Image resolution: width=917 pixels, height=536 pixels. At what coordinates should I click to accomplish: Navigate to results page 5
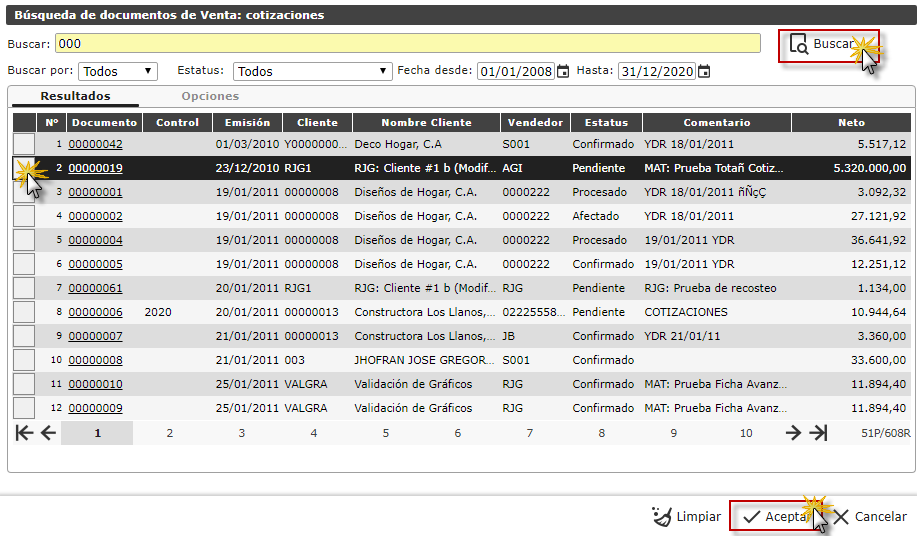[385, 433]
